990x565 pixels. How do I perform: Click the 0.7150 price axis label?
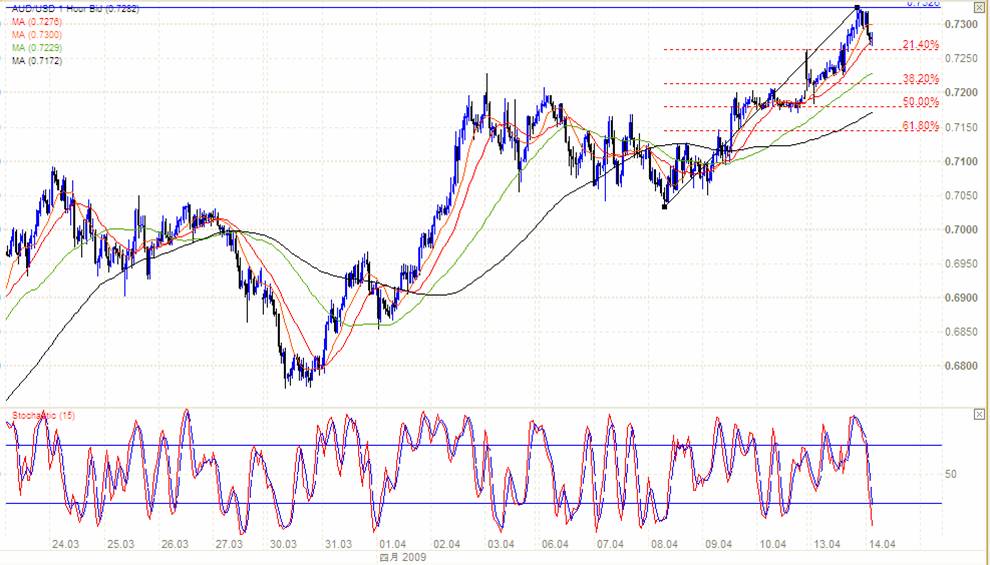[x=960, y=127]
